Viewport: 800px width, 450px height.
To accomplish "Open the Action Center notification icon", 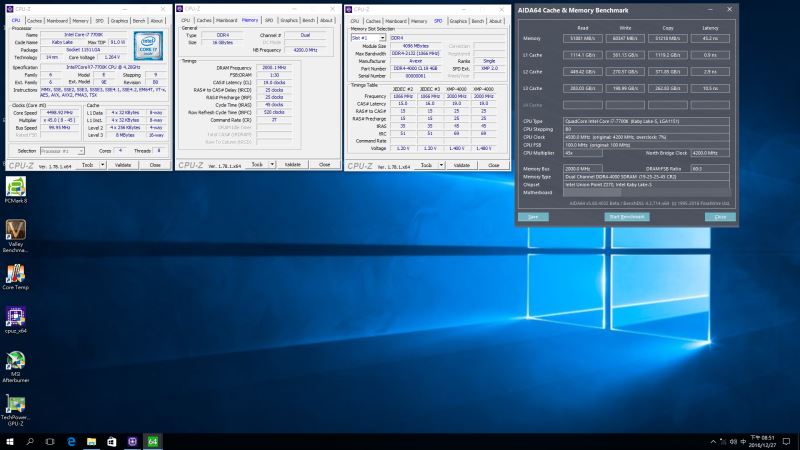I will [x=786, y=441].
